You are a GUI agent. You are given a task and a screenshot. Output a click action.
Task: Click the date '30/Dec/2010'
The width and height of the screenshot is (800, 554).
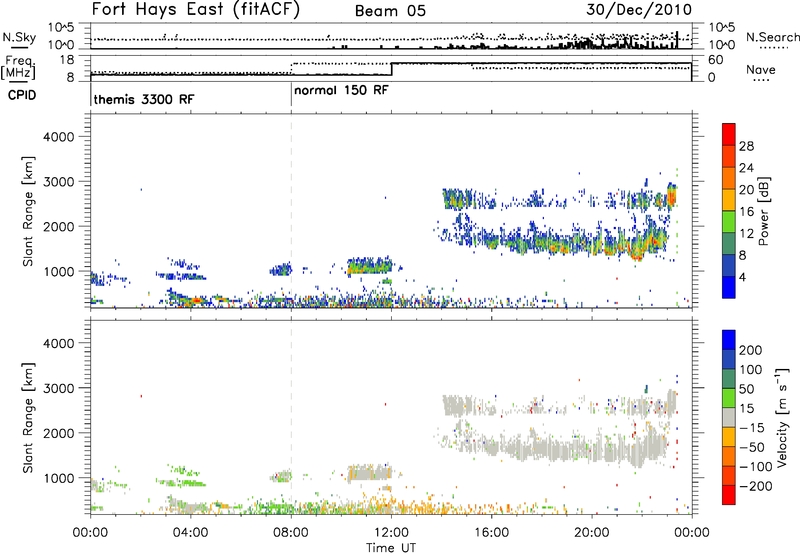pyautogui.click(x=639, y=10)
